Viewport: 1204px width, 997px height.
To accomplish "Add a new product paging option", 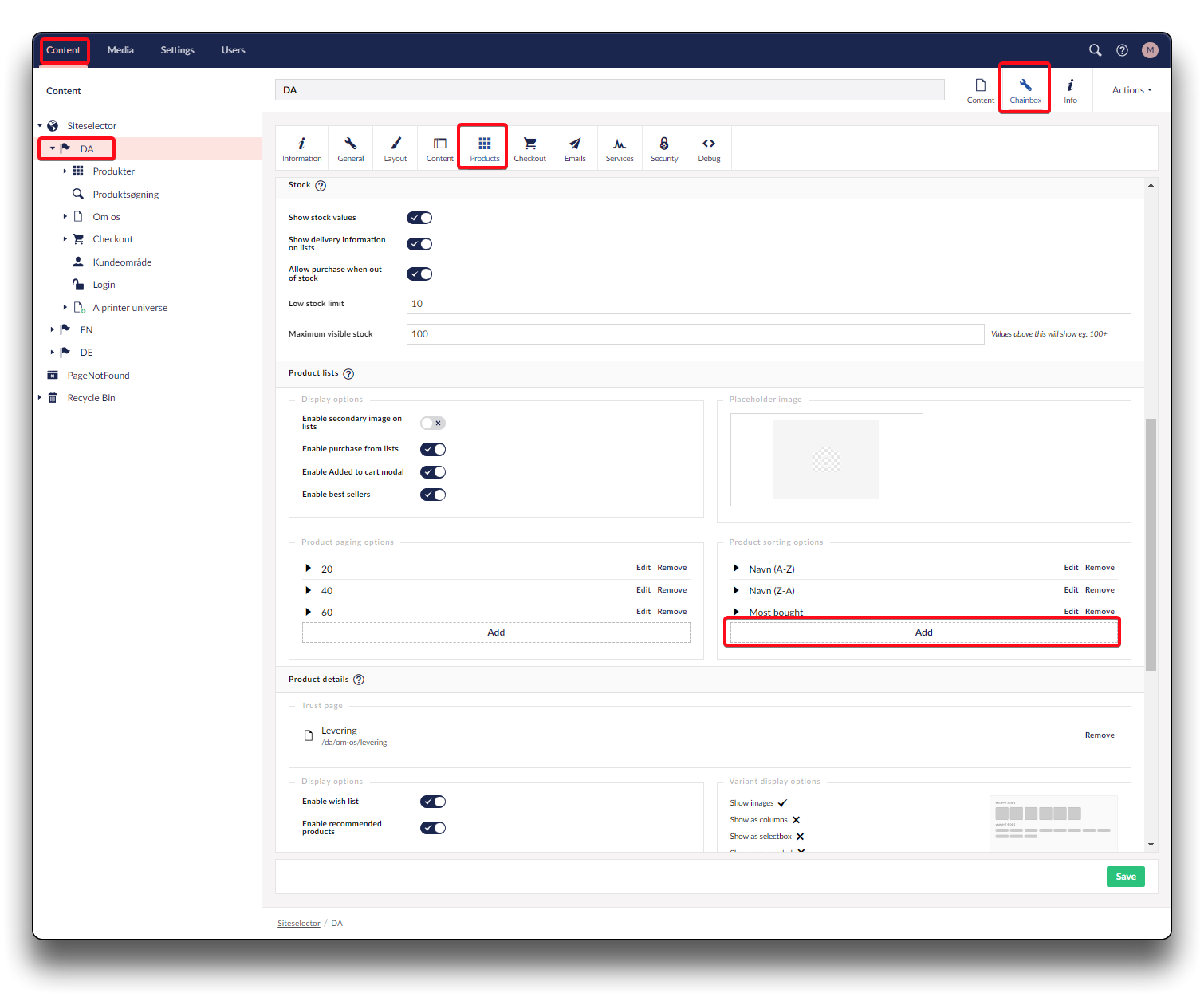I will (x=496, y=632).
